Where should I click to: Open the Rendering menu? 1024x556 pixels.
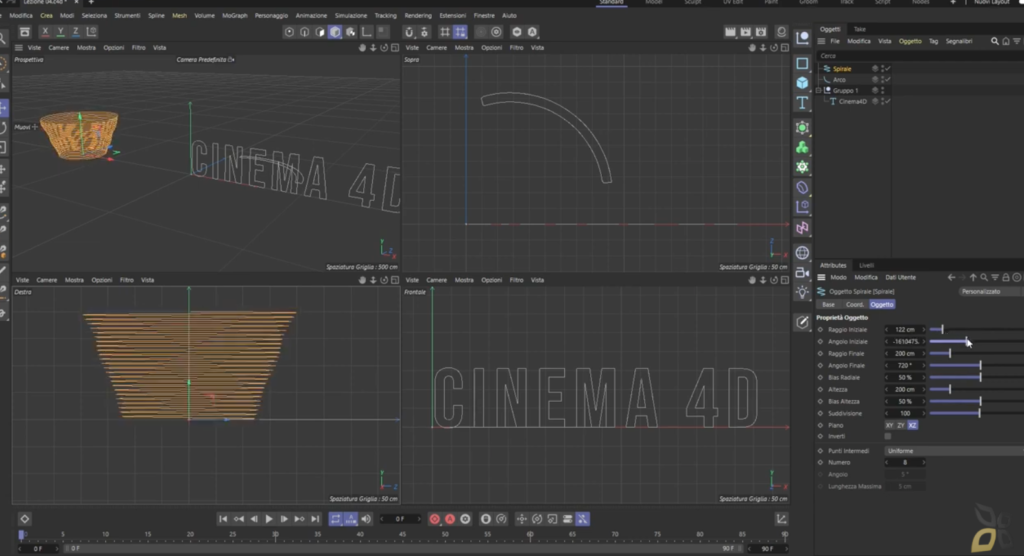tap(418, 16)
